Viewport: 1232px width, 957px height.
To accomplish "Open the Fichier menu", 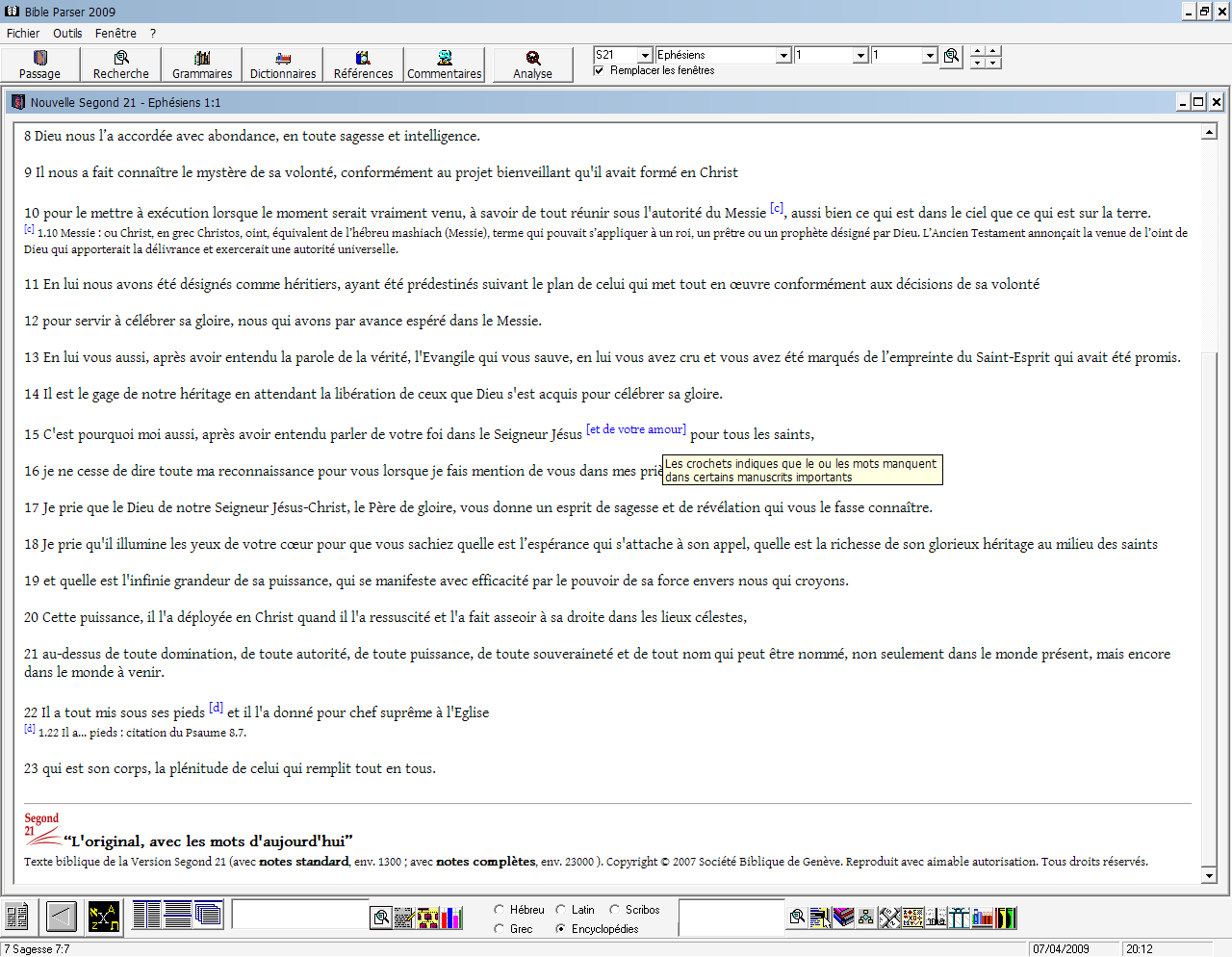I will pos(23,33).
